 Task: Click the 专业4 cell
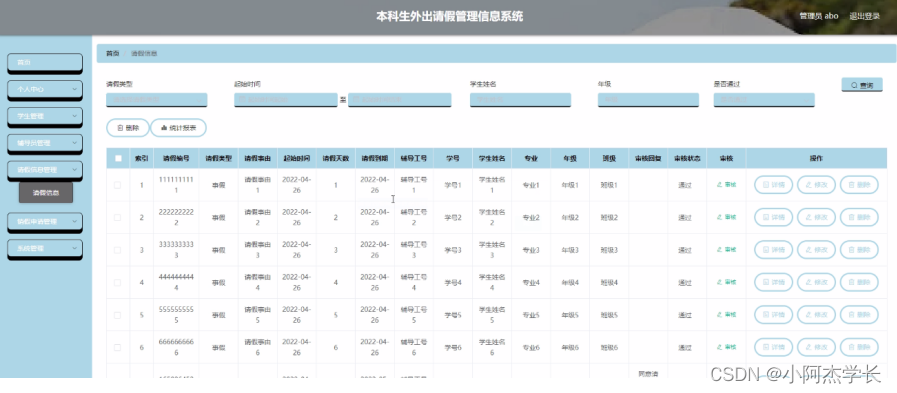click(531, 283)
